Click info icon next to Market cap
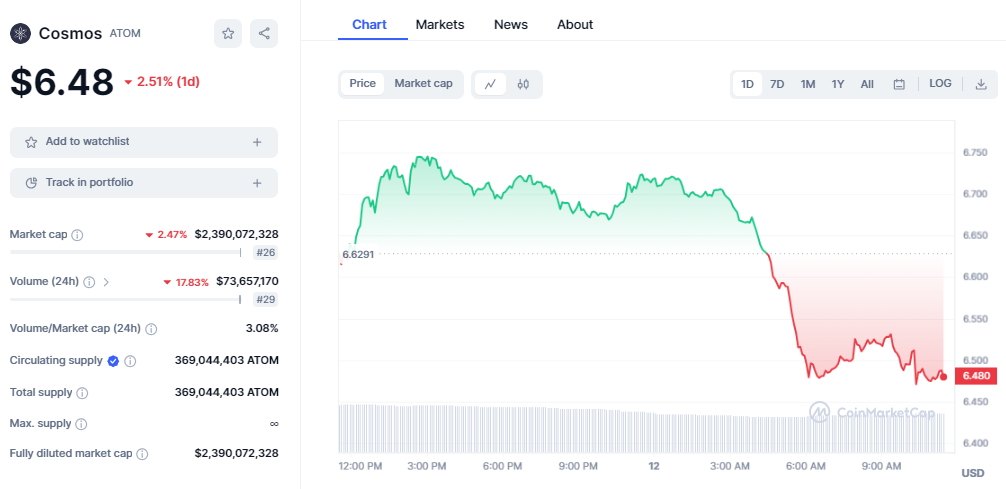 point(78,235)
